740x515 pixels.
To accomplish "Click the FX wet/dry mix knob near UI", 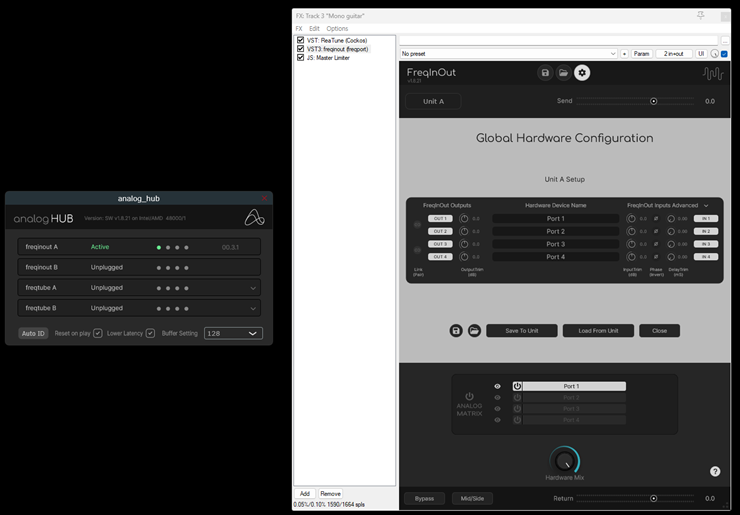I will pyautogui.click(x=715, y=54).
